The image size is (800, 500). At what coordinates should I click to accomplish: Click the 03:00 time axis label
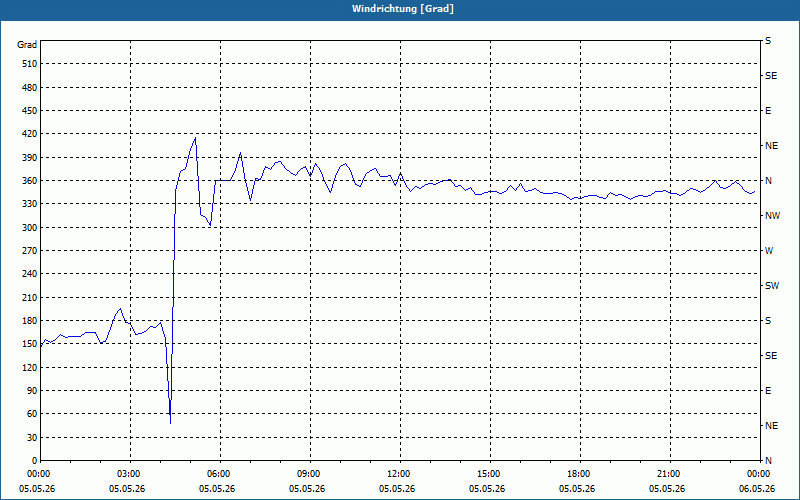pos(131,474)
